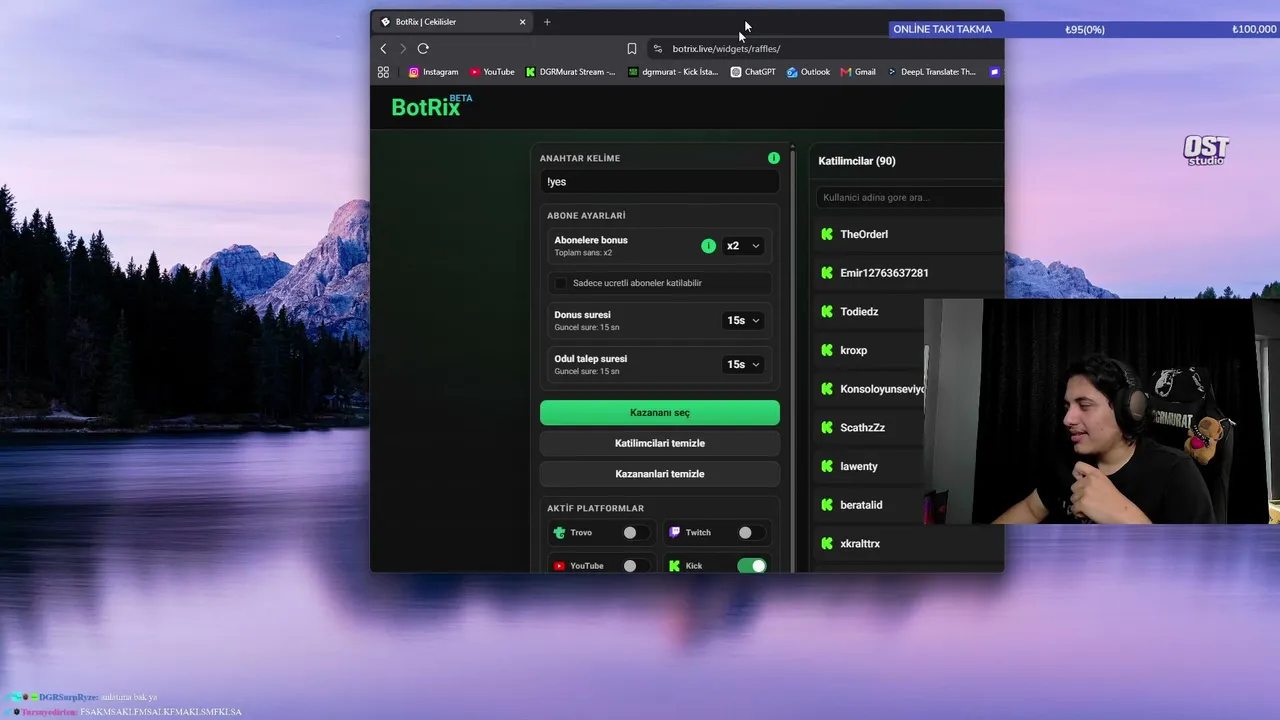Viewport: 1280px width, 720px height.
Task: Switch to the BotRix | Cekilisler tab
Action: 453,22
